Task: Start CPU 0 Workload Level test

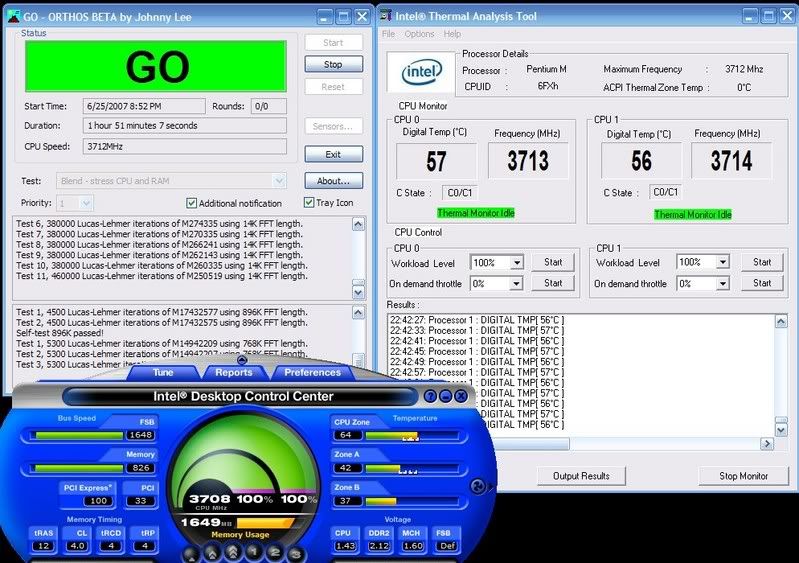Action: click(553, 262)
